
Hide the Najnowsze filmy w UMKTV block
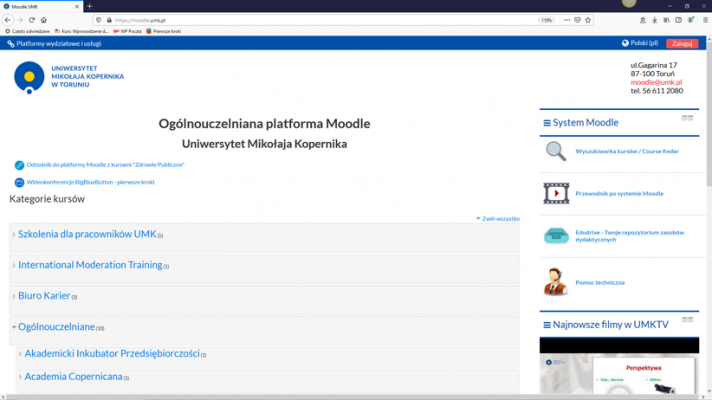point(684,320)
